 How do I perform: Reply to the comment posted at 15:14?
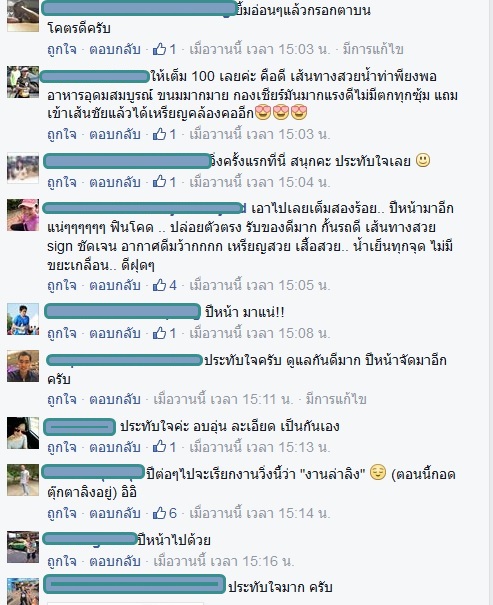(115, 513)
